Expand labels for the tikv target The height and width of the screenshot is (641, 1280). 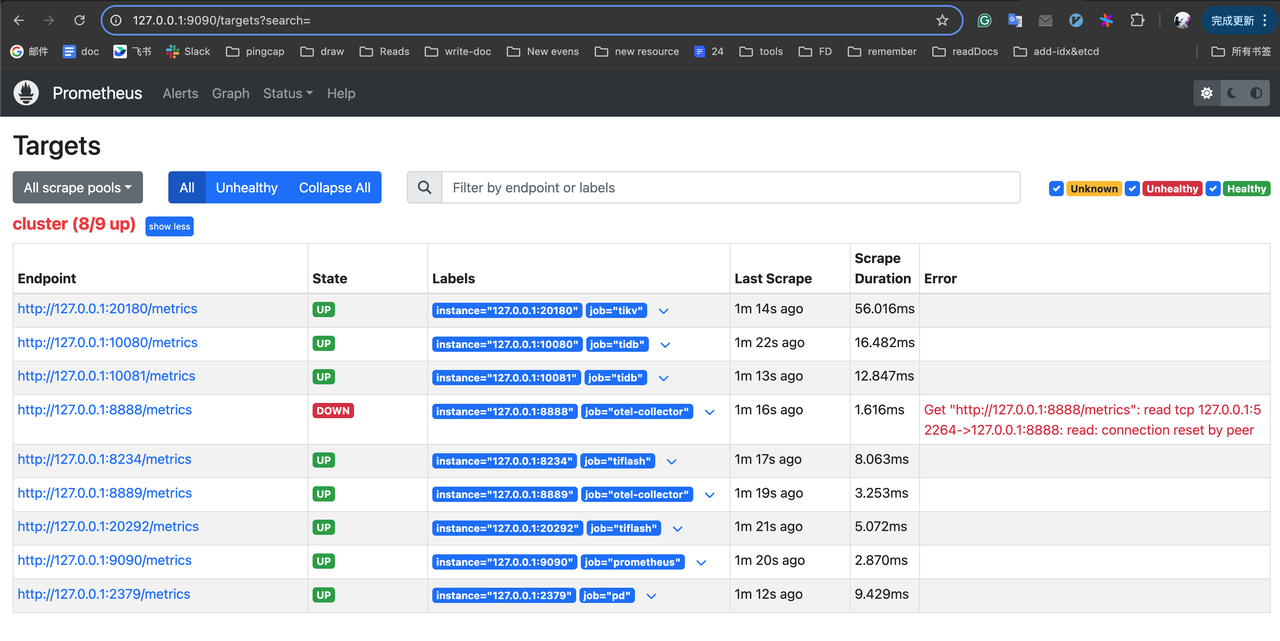pyautogui.click(x=663, y=311)
